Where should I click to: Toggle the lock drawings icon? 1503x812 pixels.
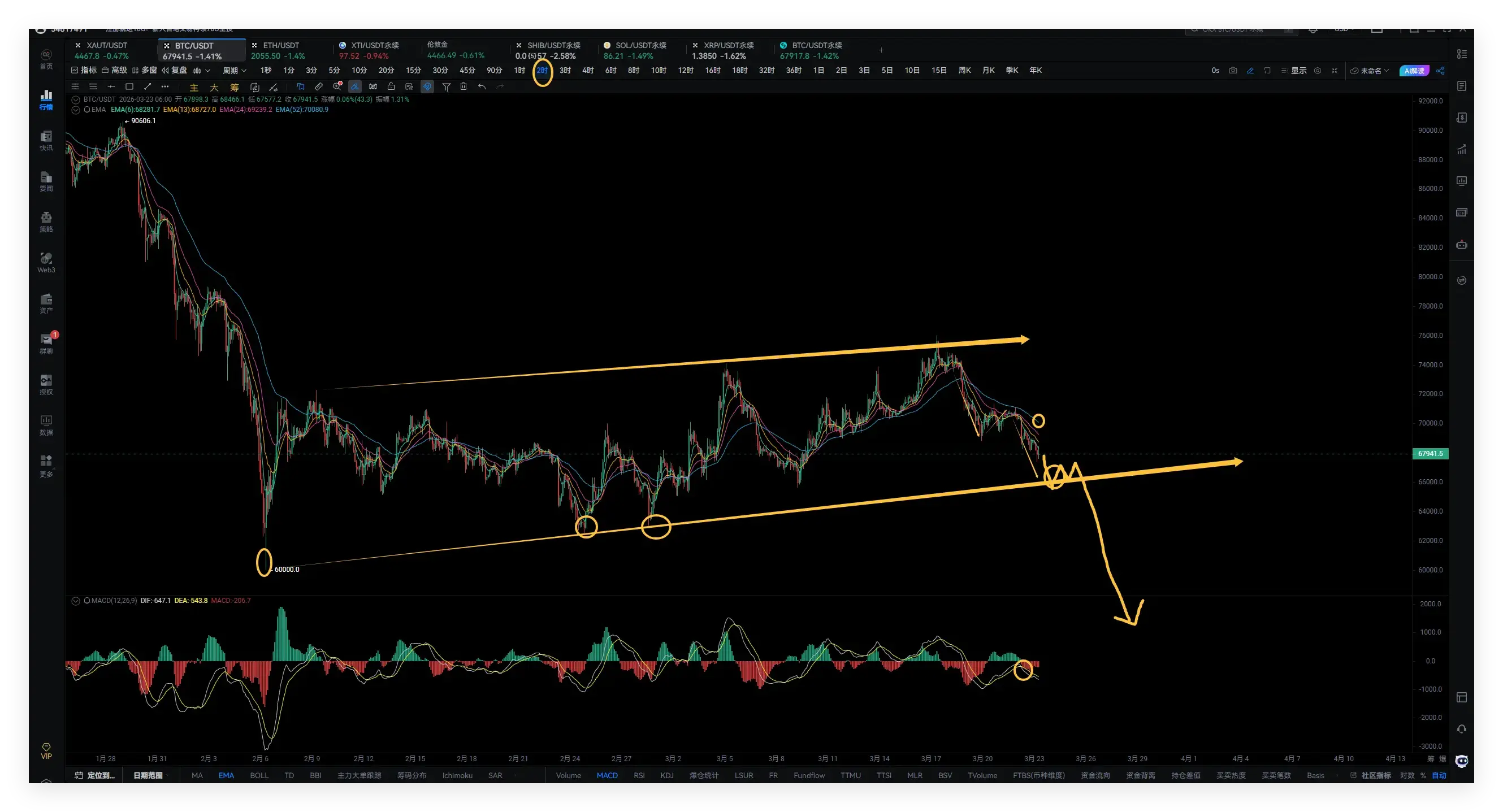pyautogui.click(x=391, y=87)
